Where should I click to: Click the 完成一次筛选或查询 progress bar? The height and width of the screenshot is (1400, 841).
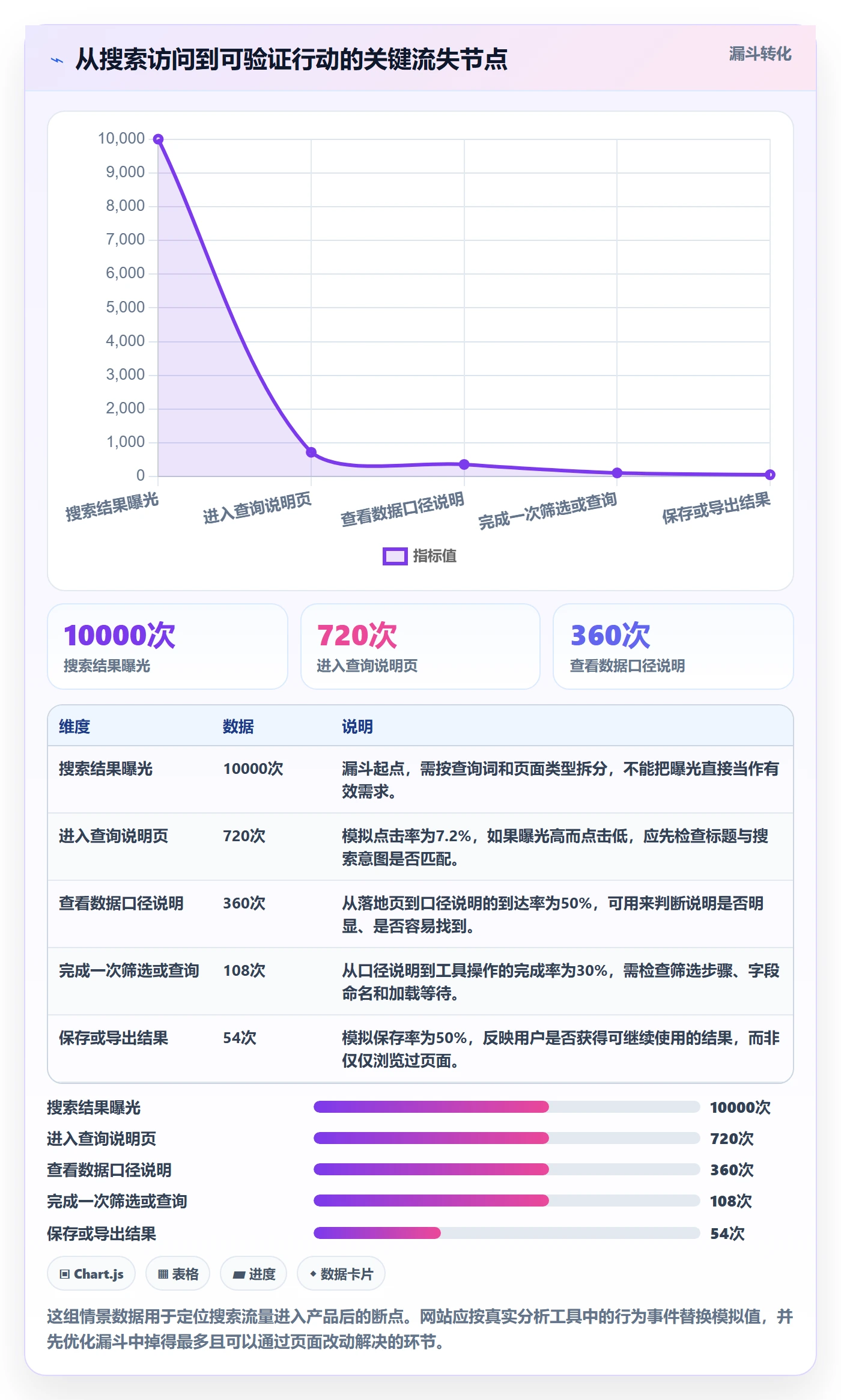pyautogui.click(x=507, y=1201)
